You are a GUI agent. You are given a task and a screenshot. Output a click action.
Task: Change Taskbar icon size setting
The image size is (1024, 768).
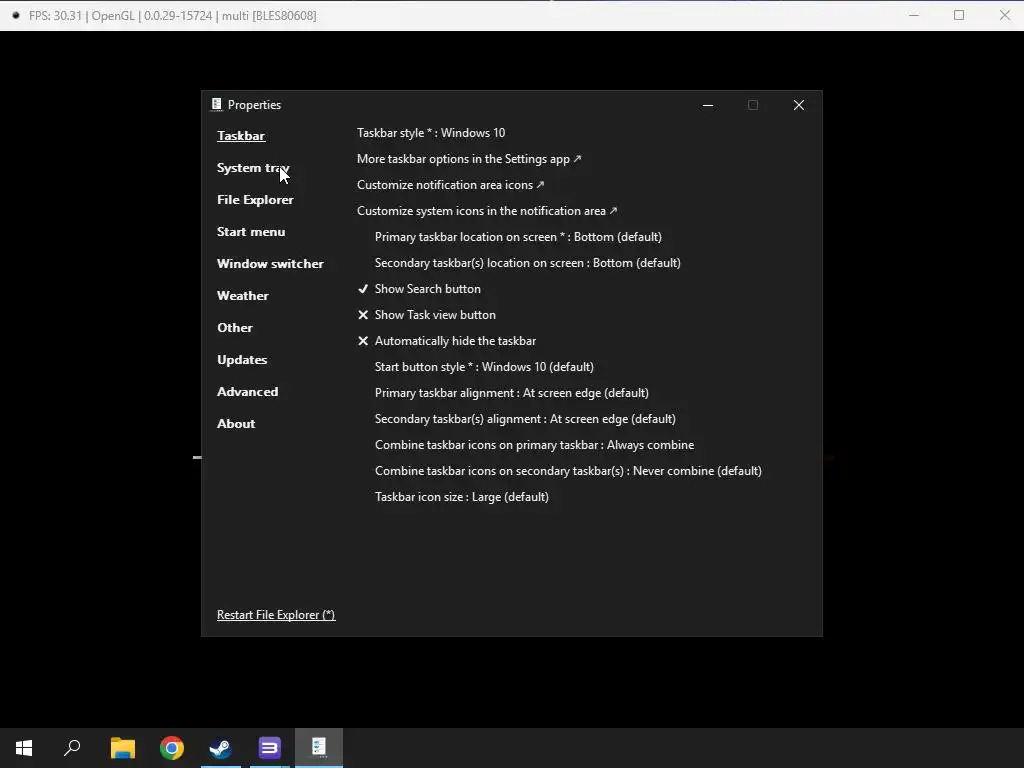(x=462, y=497)
